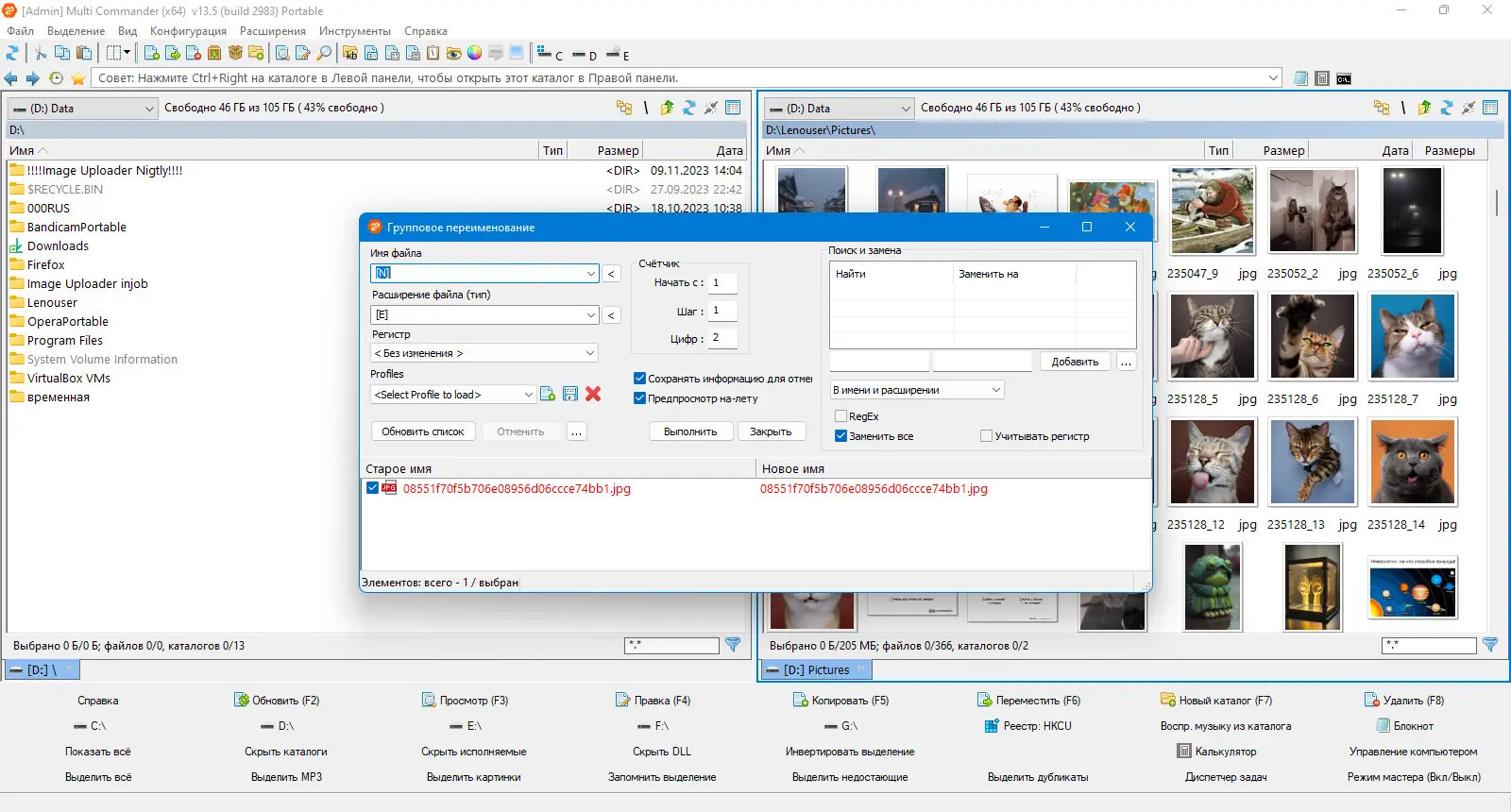The height and width of the screenshot is (812, 1511).
Task: Uncheck 'Заменить все' checkbox
Action: [841, 436]
